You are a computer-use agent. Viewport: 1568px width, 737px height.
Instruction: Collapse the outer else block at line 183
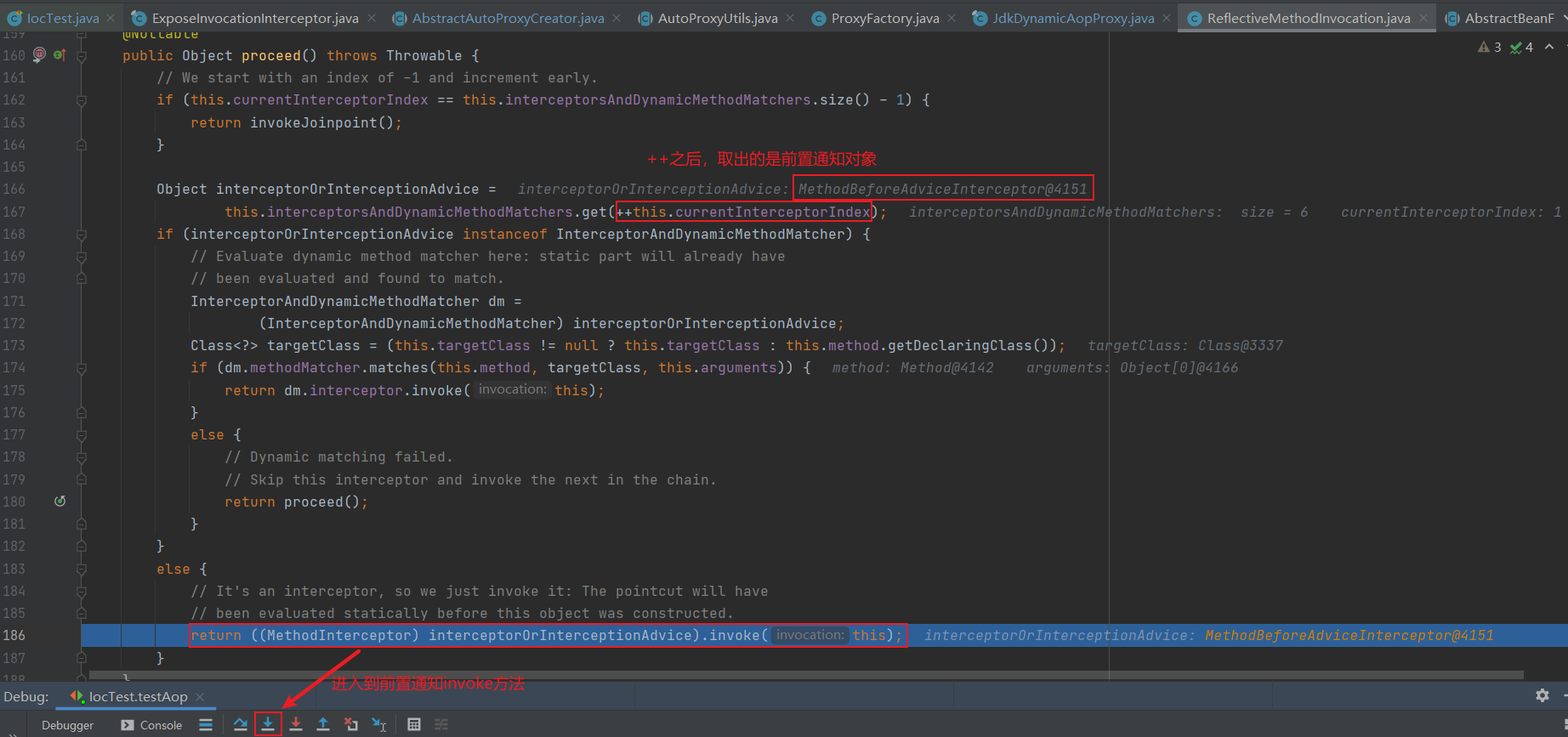(82, 570)
